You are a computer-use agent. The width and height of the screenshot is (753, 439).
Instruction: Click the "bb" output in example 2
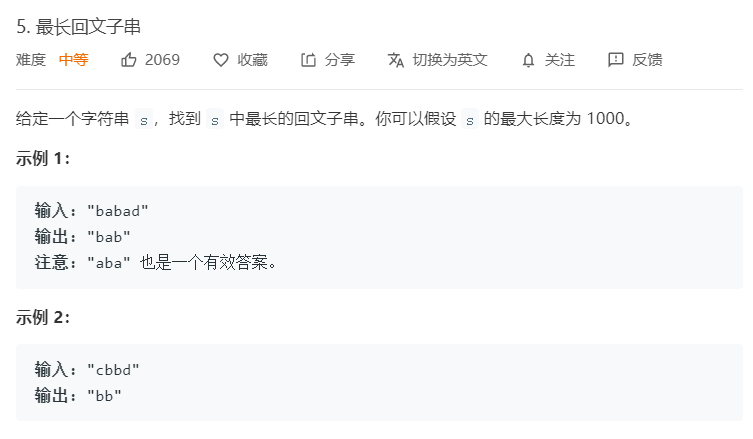[x=104, y=396]
